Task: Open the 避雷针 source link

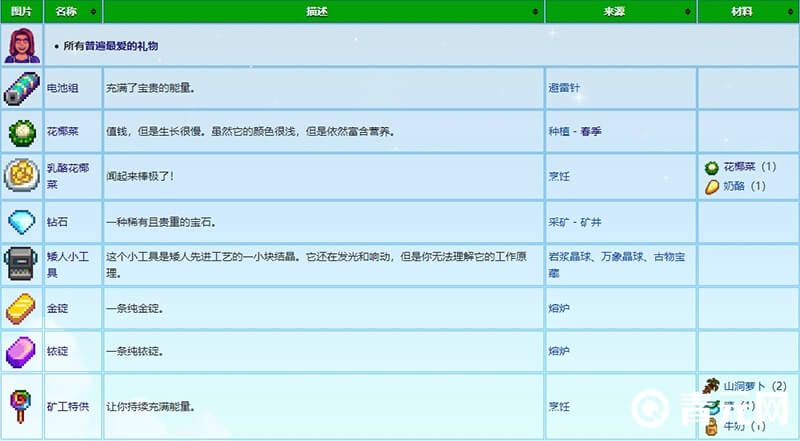Action: (564, 88)
